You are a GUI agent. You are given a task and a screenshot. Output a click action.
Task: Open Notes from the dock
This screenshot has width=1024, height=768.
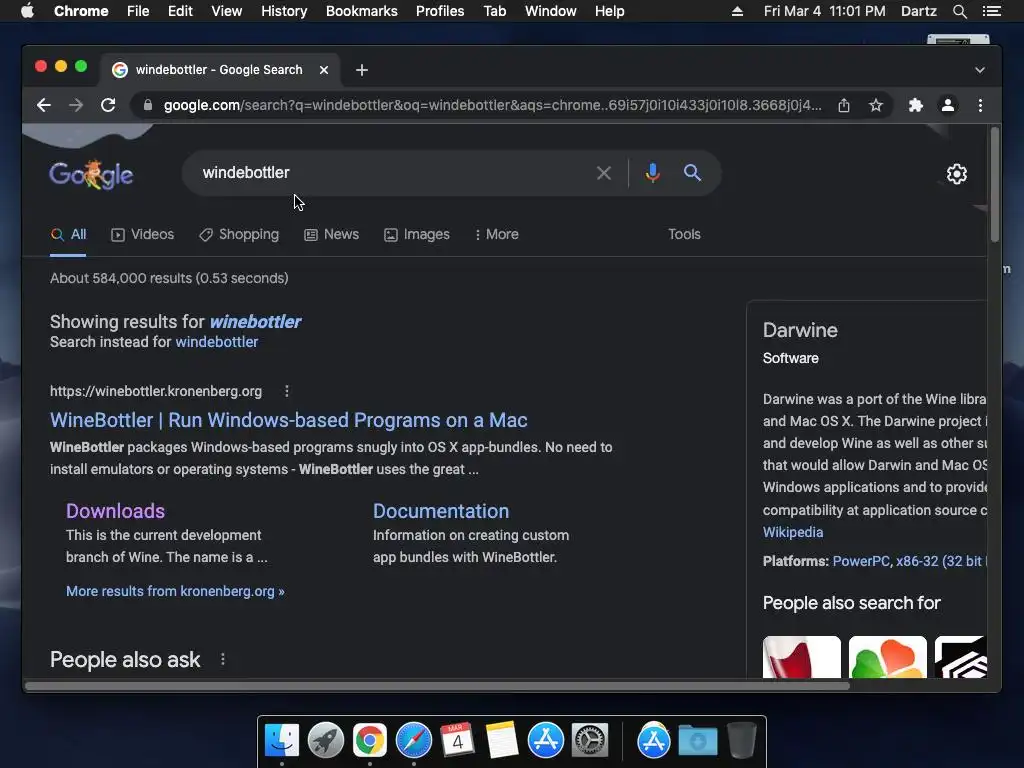click(x=502, y=741)
